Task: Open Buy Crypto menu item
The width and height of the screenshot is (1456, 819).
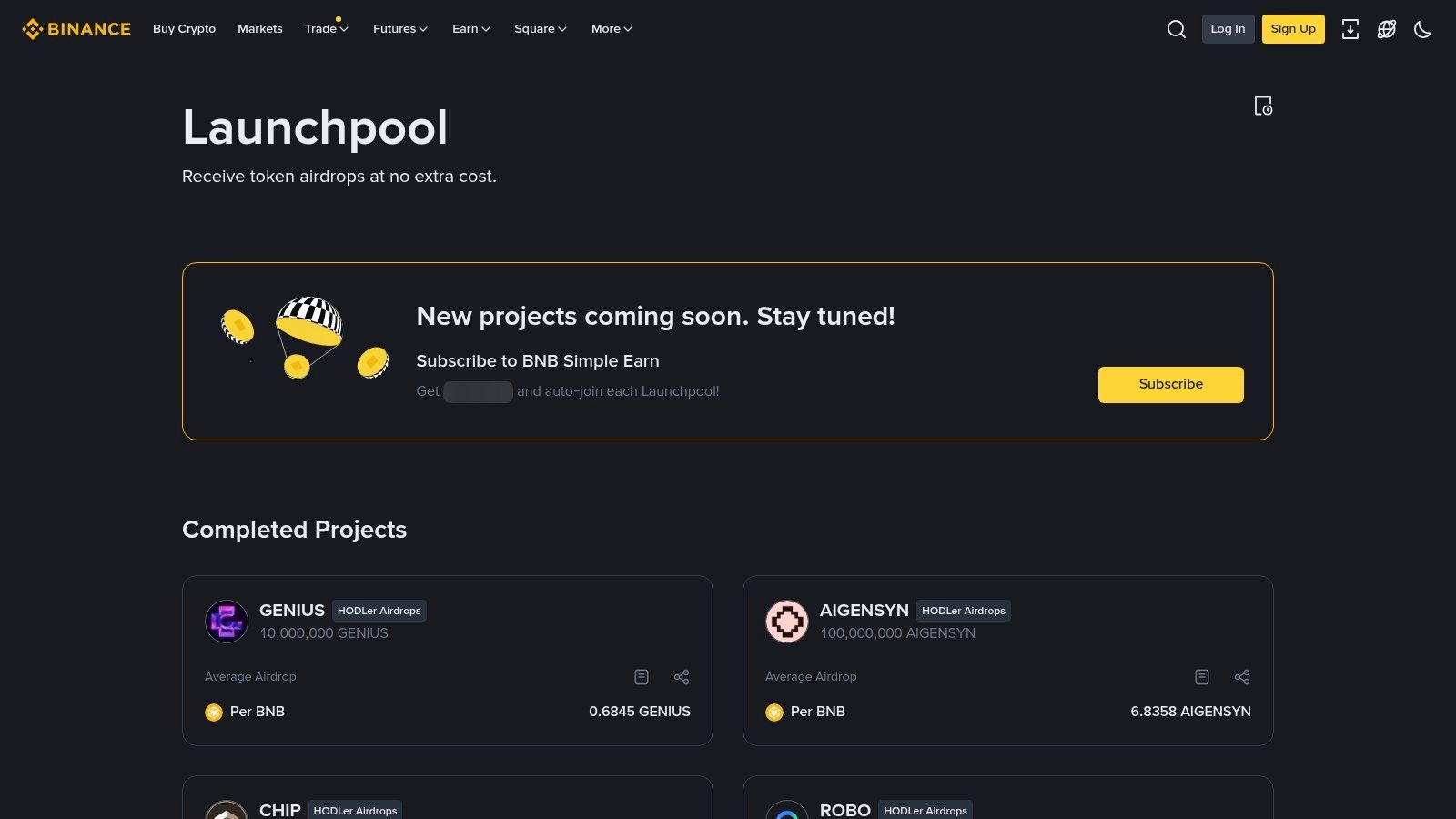Action: [x=185, y=29]
